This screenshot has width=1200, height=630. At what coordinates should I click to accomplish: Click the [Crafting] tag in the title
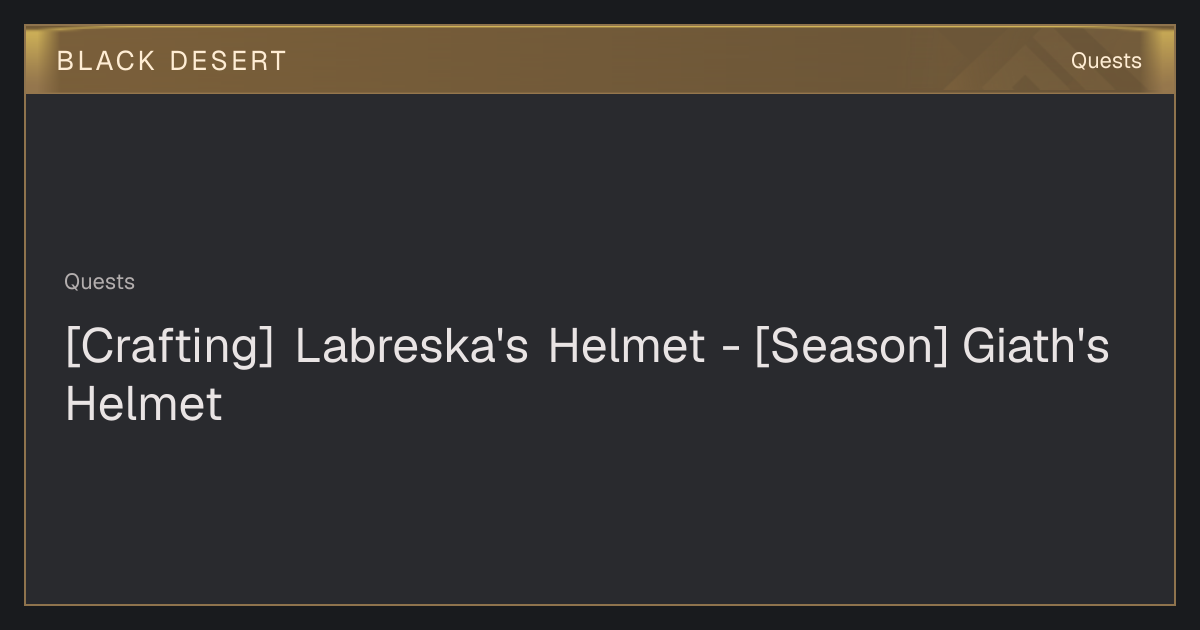(x=169, y=347)
